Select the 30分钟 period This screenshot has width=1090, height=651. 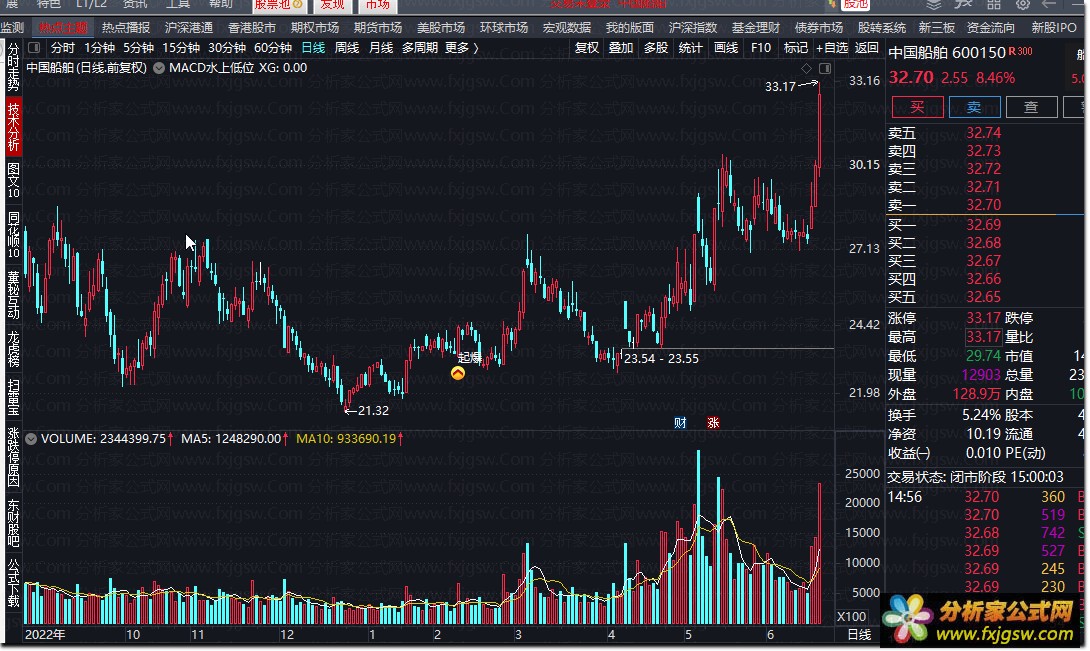(x=227, y=48)
